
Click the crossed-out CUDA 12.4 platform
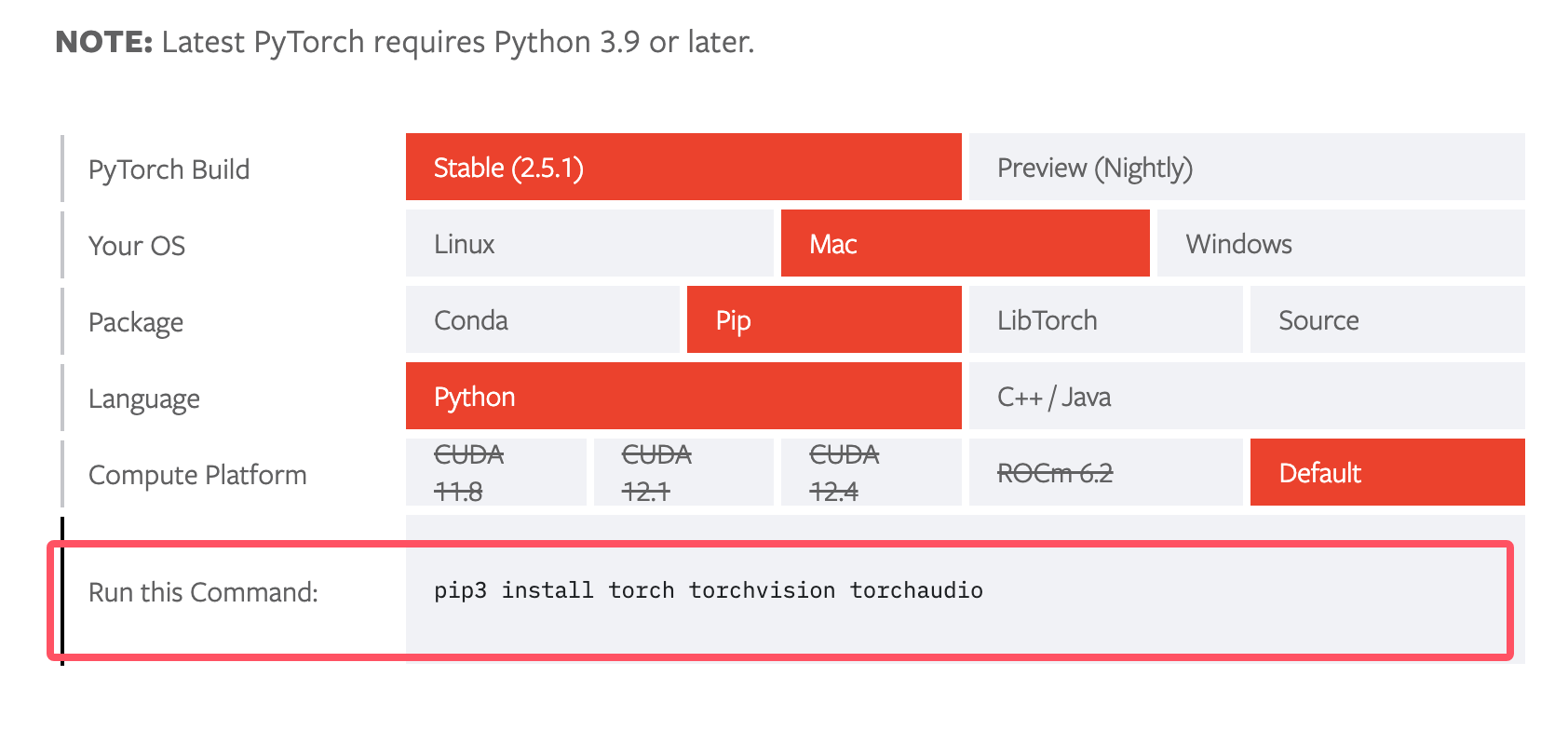click(x=871, y=473)
